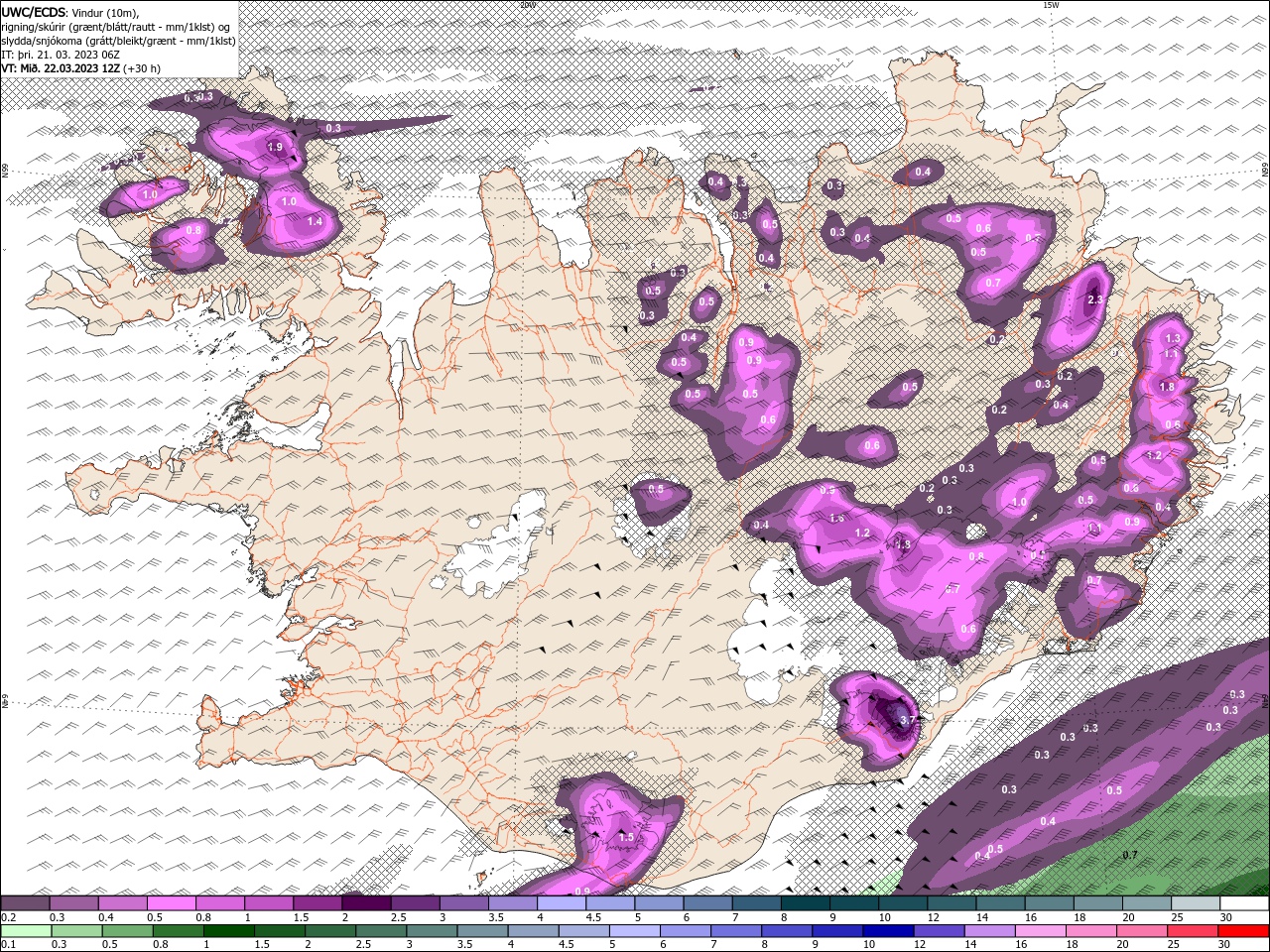Select the '2.3' snowfall value in the northeast

pyautogui.click(x=1095, y=299)
